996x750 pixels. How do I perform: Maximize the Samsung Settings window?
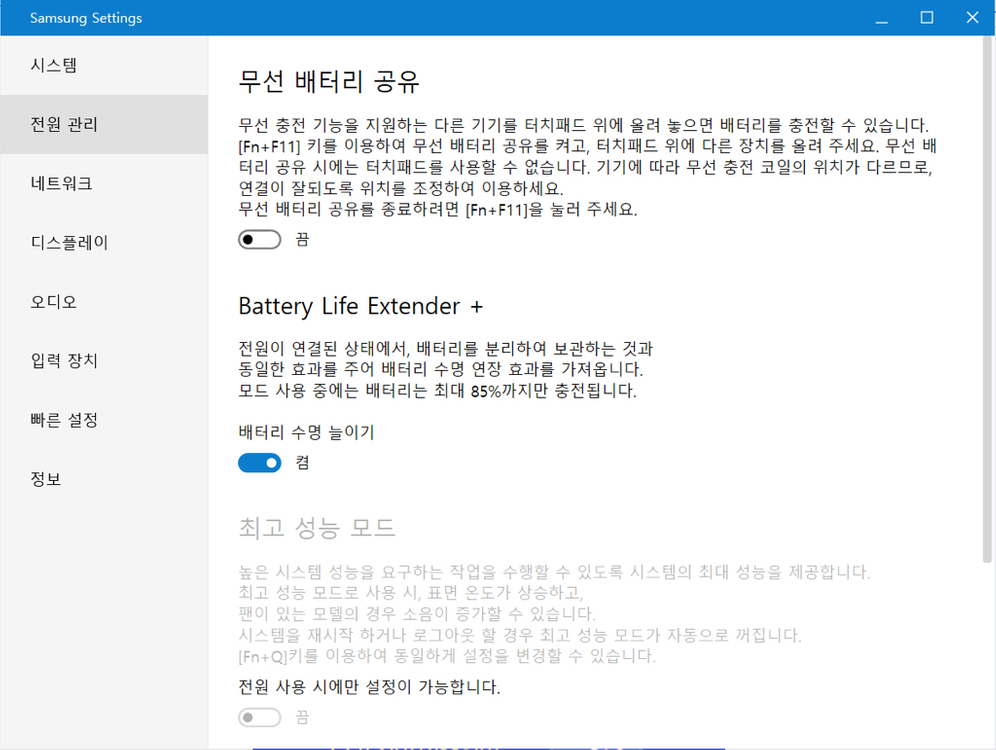(925, 17)
